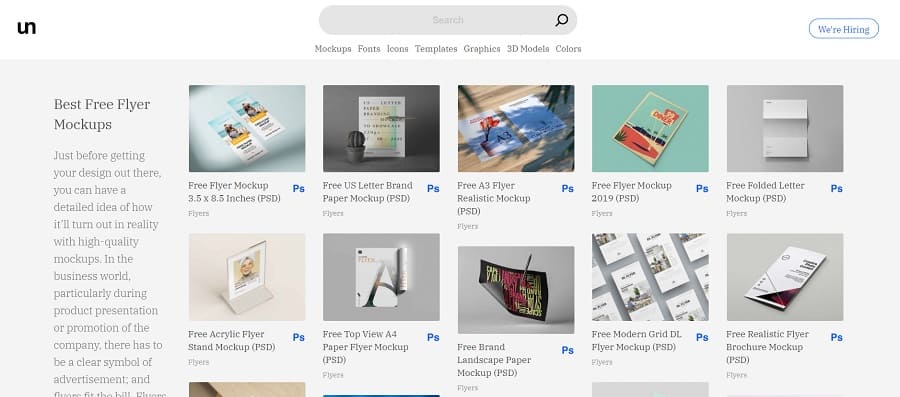Open the un logo home link

26,28
